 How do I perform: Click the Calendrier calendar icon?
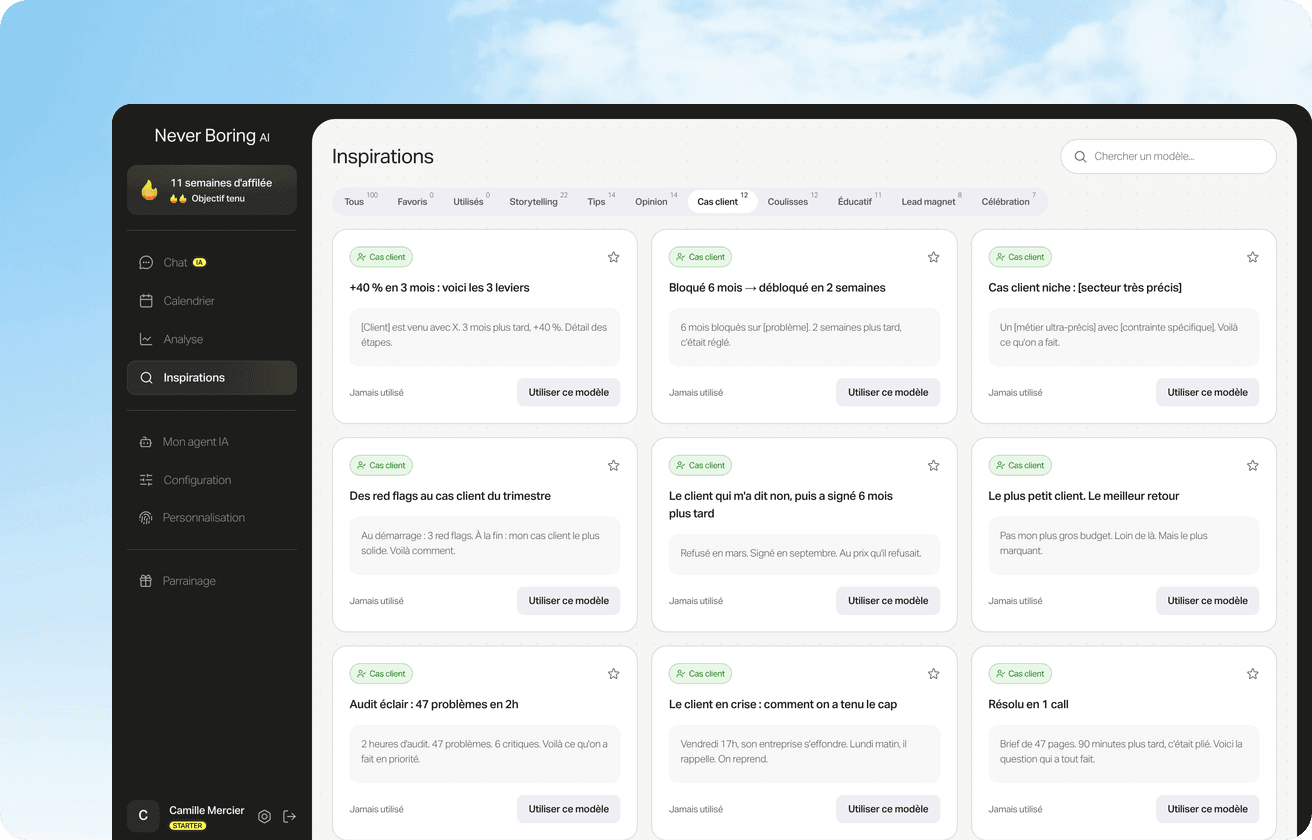[x=146, y=301]
